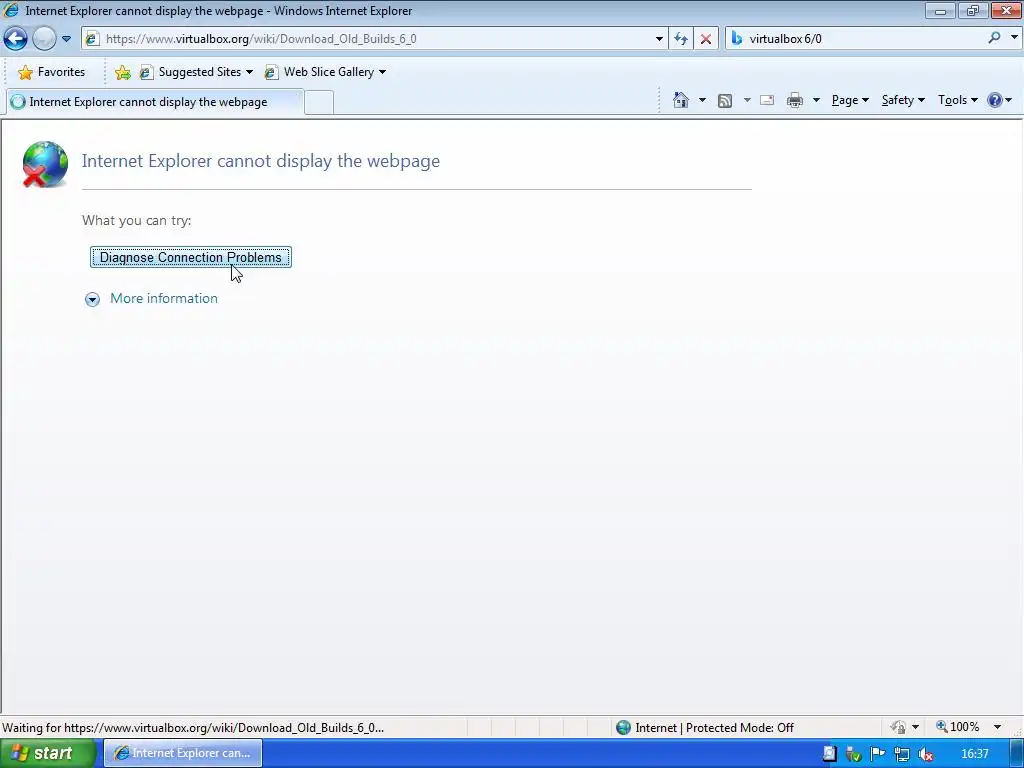Click the Add to Favorites Bar icon
This screenshot has height=768, width=1024.
pyautogui.click(x=122, y=72)
